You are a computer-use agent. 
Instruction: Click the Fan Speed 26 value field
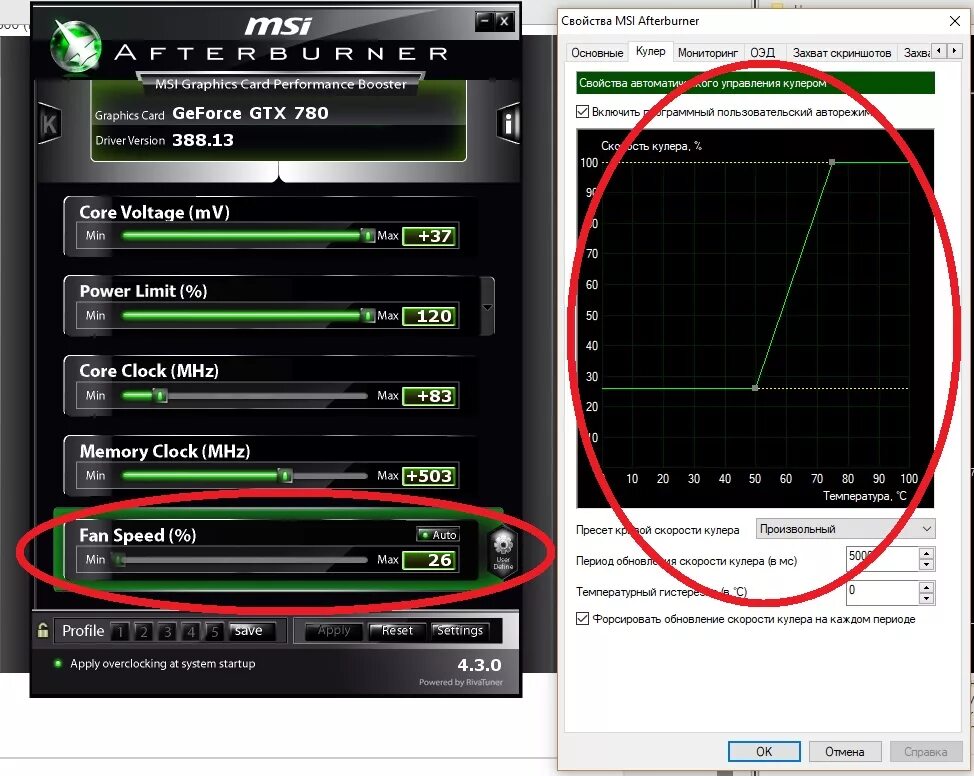pos(430,560)
